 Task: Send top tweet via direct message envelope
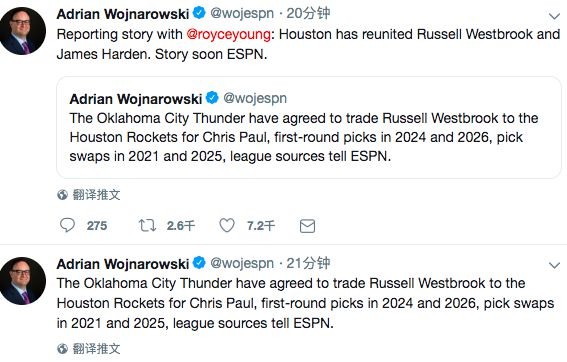[x=307, y=226]
